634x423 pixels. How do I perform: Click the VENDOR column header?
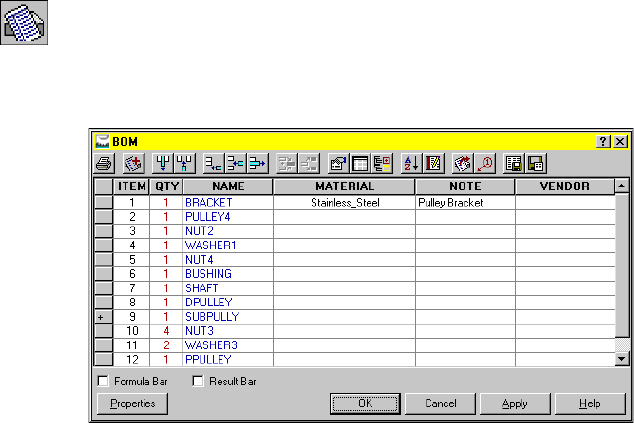click(565, 186)
